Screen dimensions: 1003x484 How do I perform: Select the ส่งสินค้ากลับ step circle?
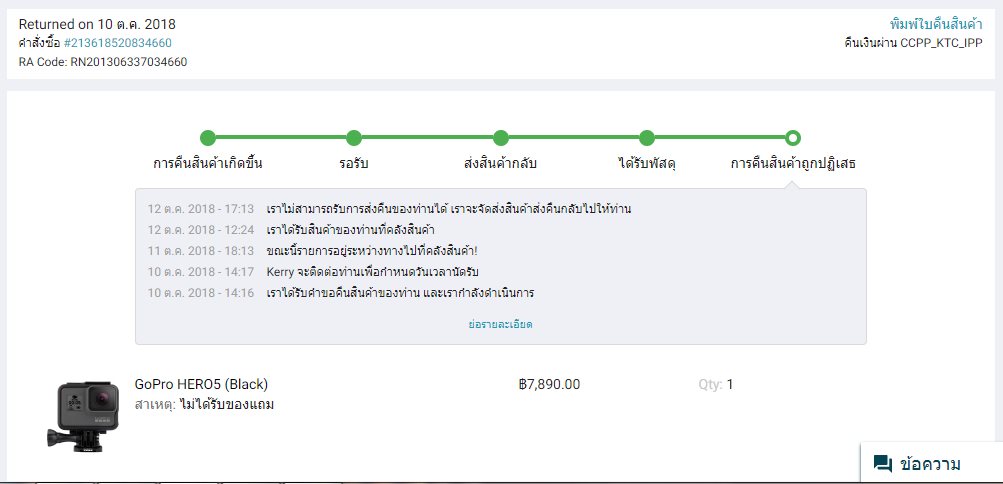(x=501, y=137)
